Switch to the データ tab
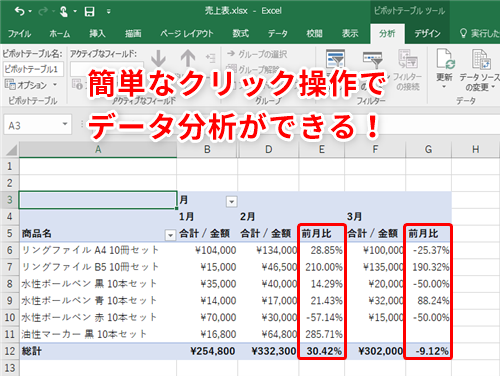Screen dimensions: 500x376 click(278, 34)
